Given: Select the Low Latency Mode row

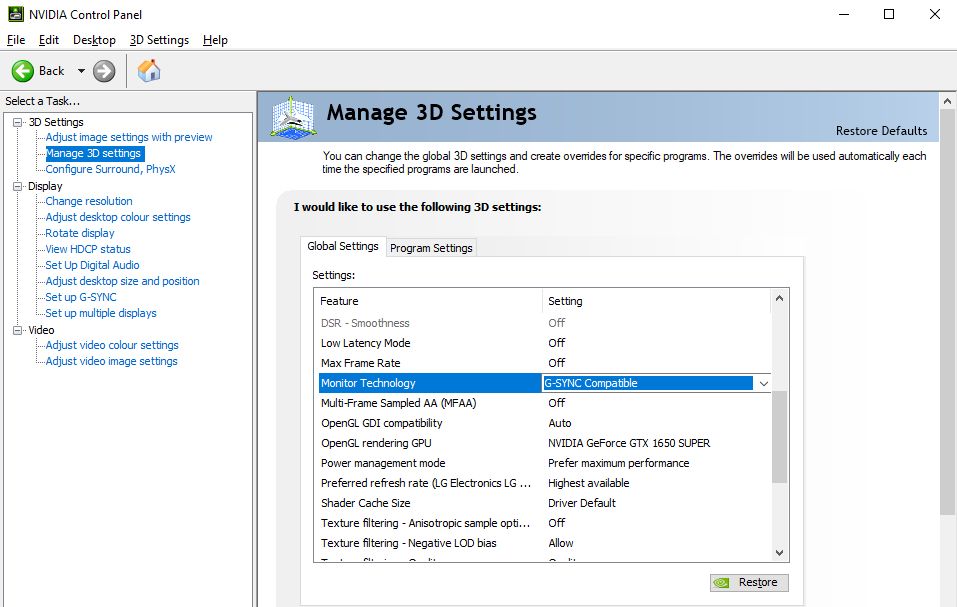Looking at the screenshot, I should (366, 343).
